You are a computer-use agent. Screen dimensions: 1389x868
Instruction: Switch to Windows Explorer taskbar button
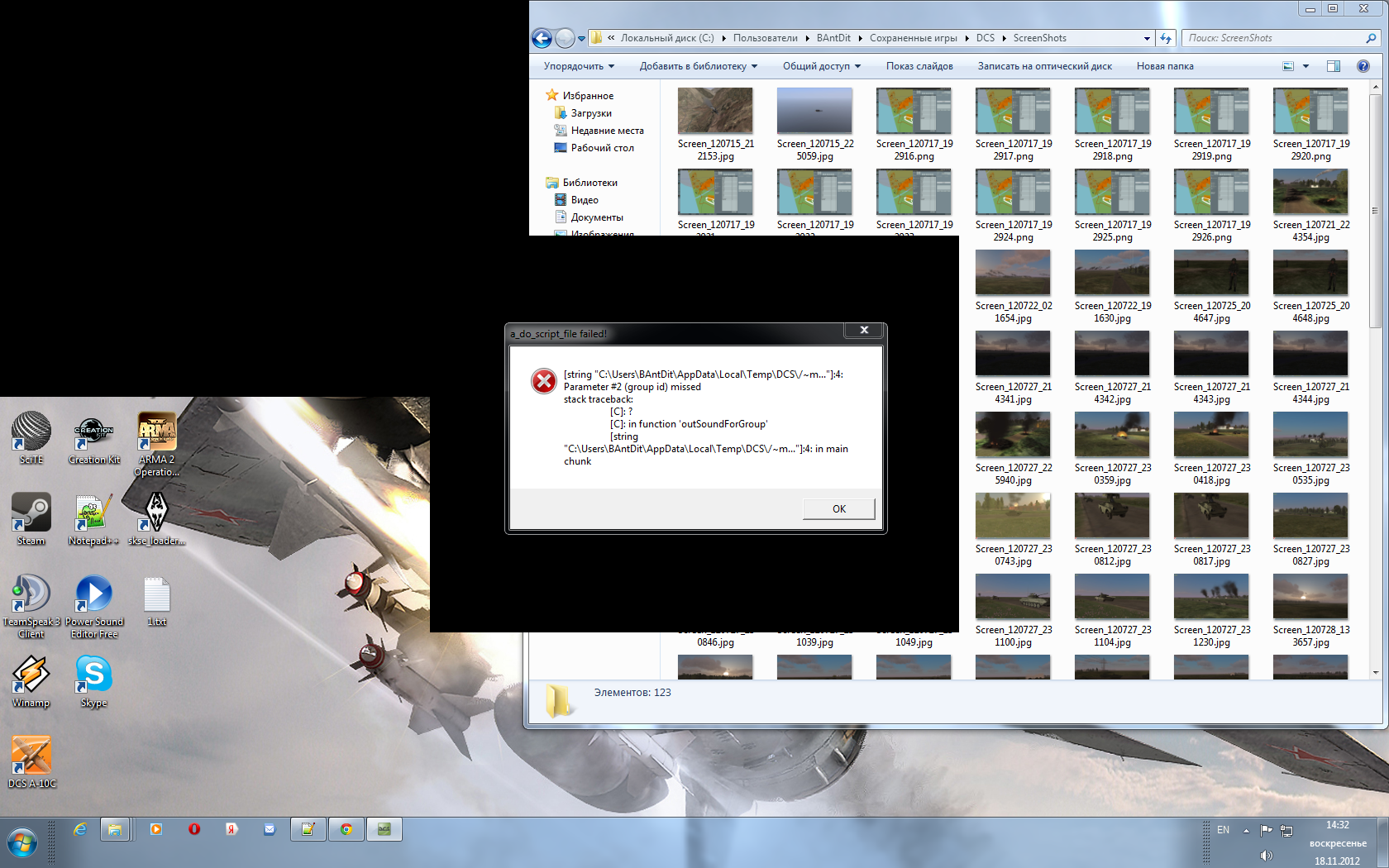click(x=114, y=829)
